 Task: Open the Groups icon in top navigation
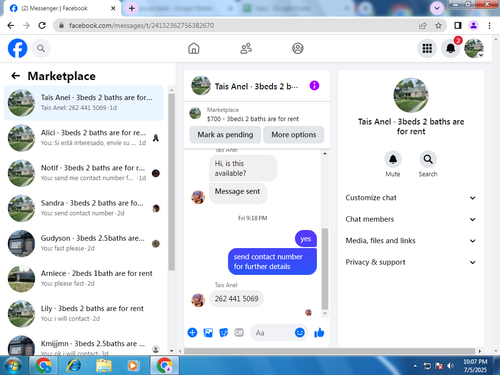298,48
